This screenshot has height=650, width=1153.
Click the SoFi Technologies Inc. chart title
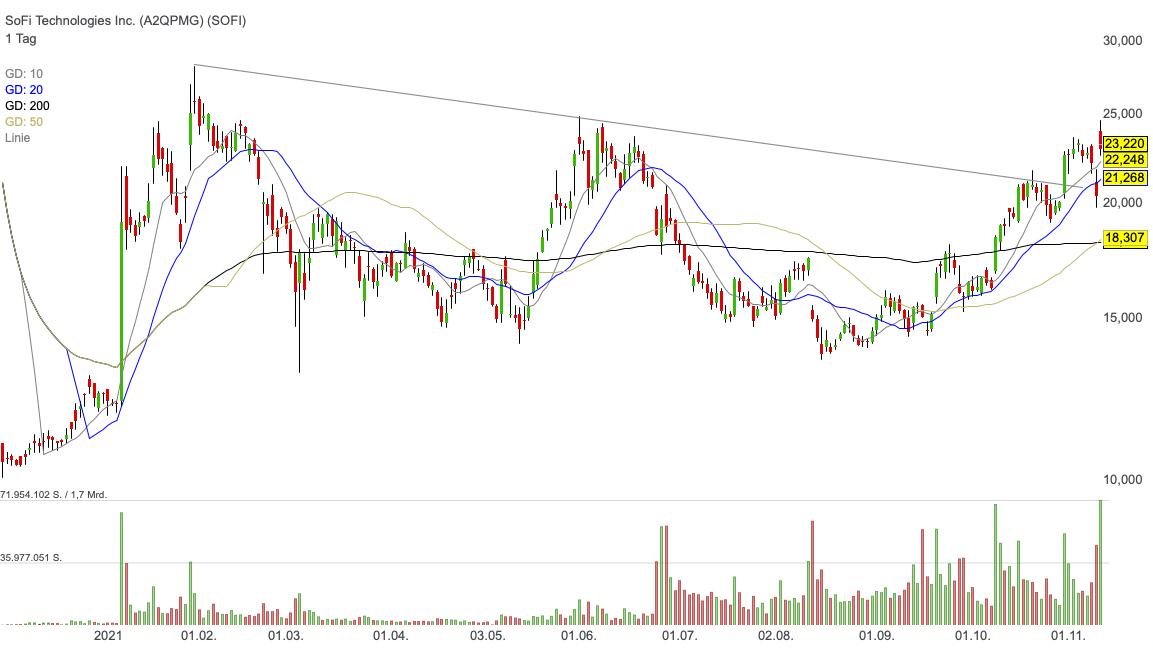126,21
